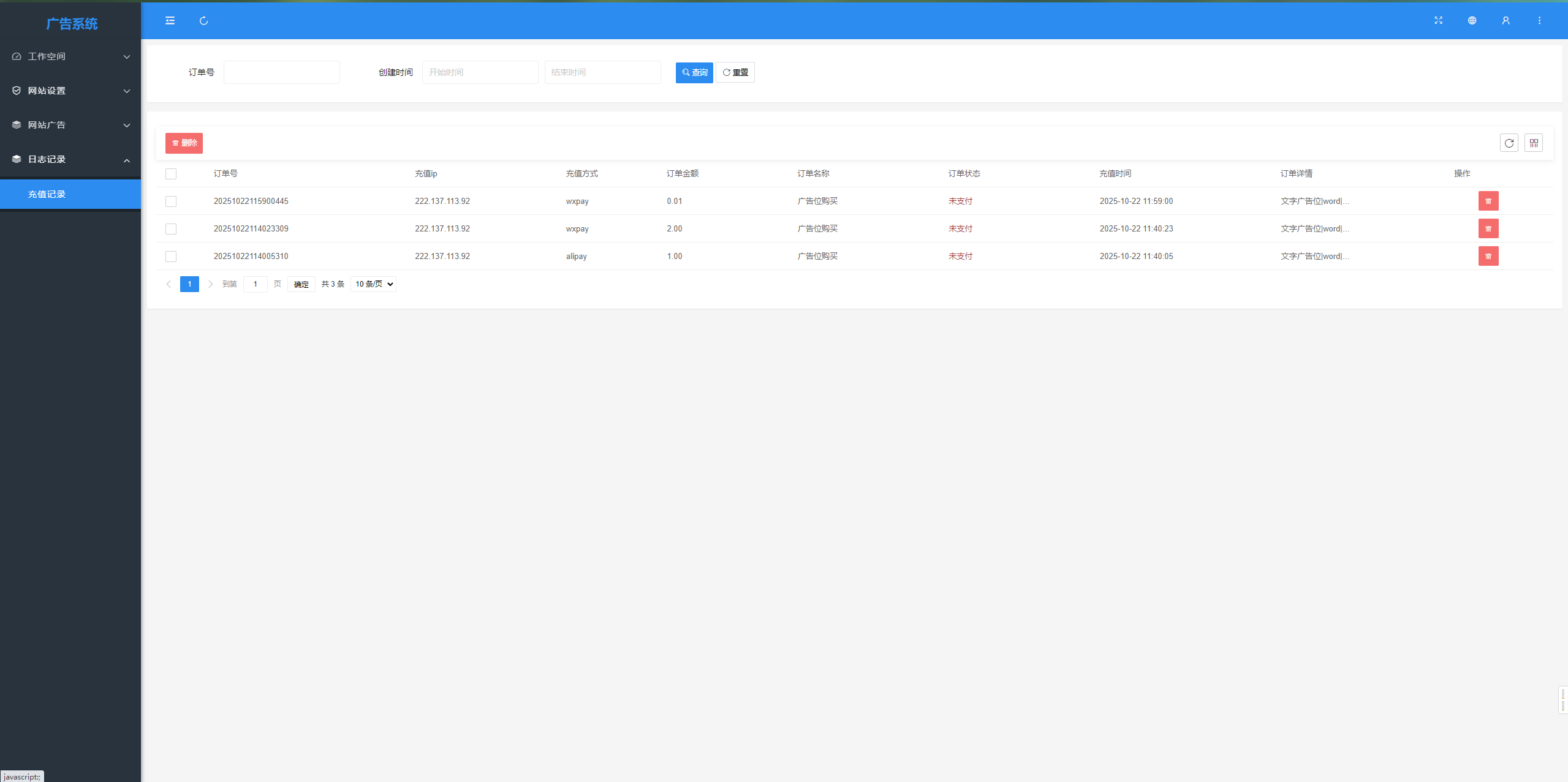Open the 10 条/页 page size dropdown
Image resolution: width=1568 pixels, height=782 pixels.
pos(373,284)
